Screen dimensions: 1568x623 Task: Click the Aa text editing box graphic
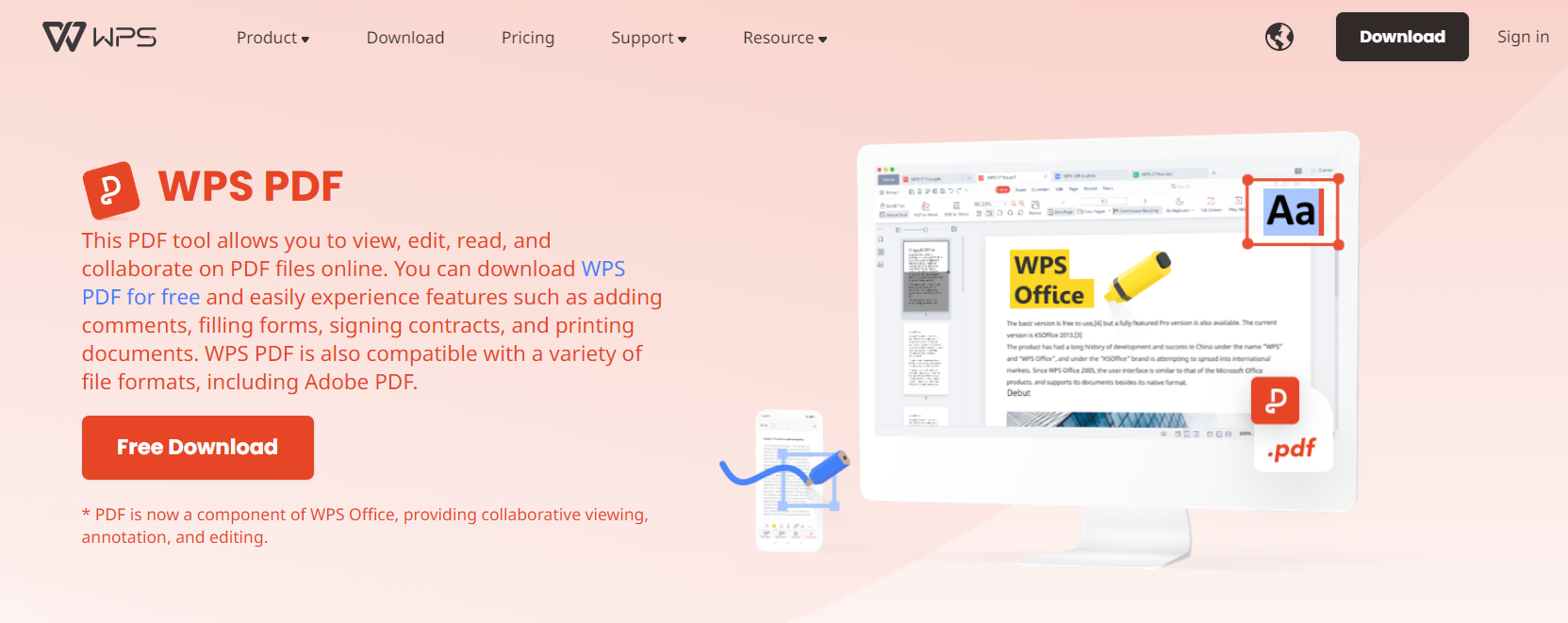pyautogui.click(x=1293, y=211)
